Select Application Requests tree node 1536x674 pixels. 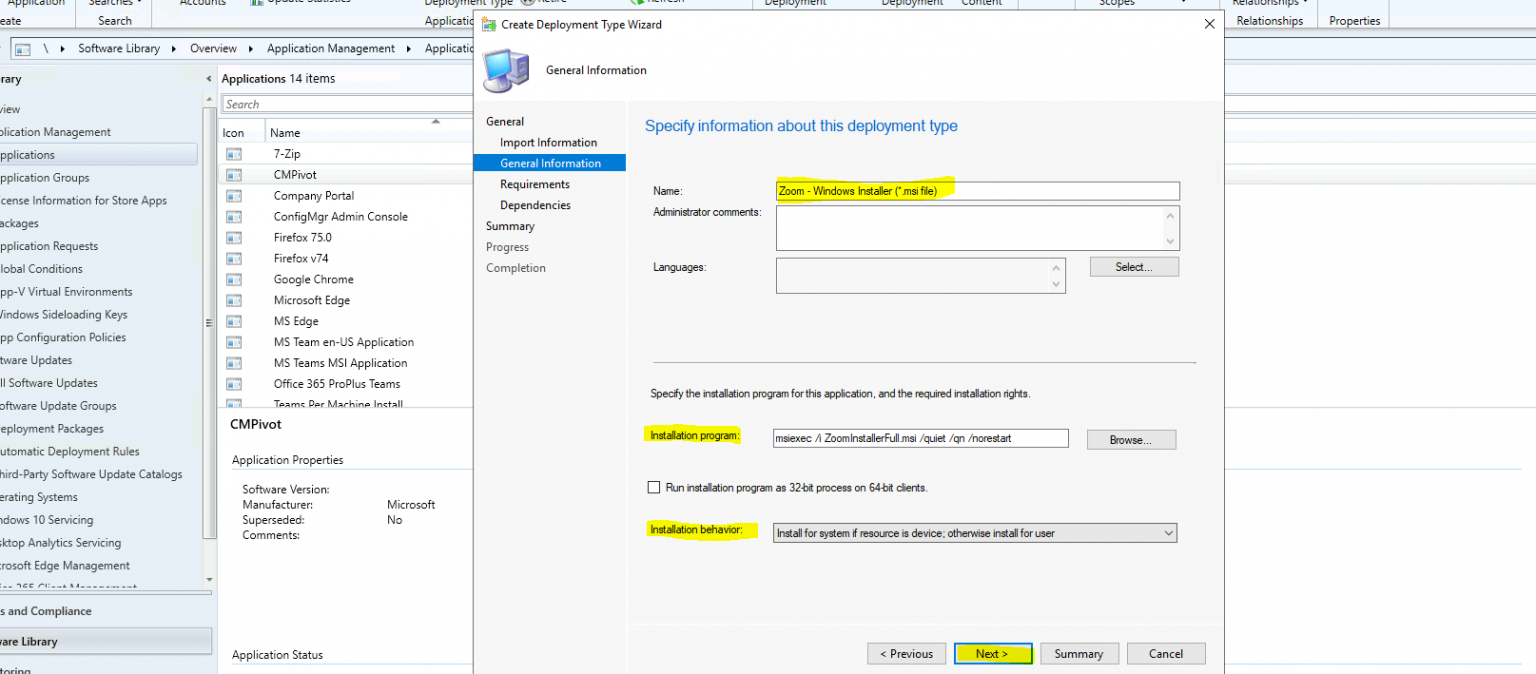tap(48, 246)
